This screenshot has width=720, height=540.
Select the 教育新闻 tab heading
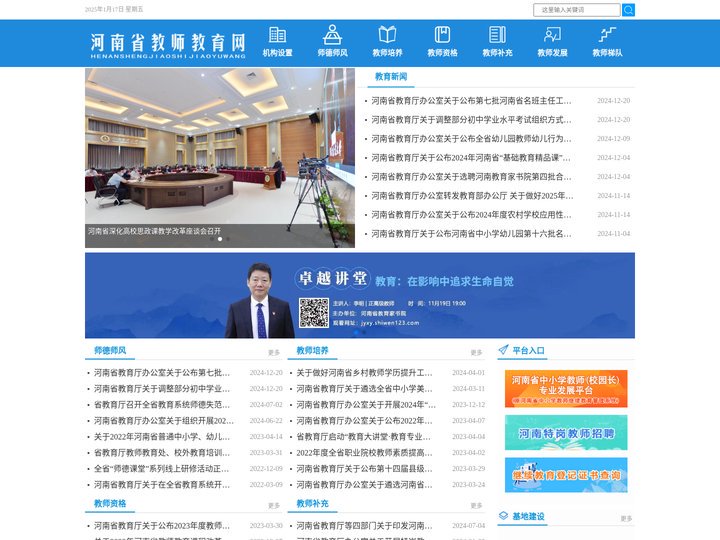click(x=391, y=77)
